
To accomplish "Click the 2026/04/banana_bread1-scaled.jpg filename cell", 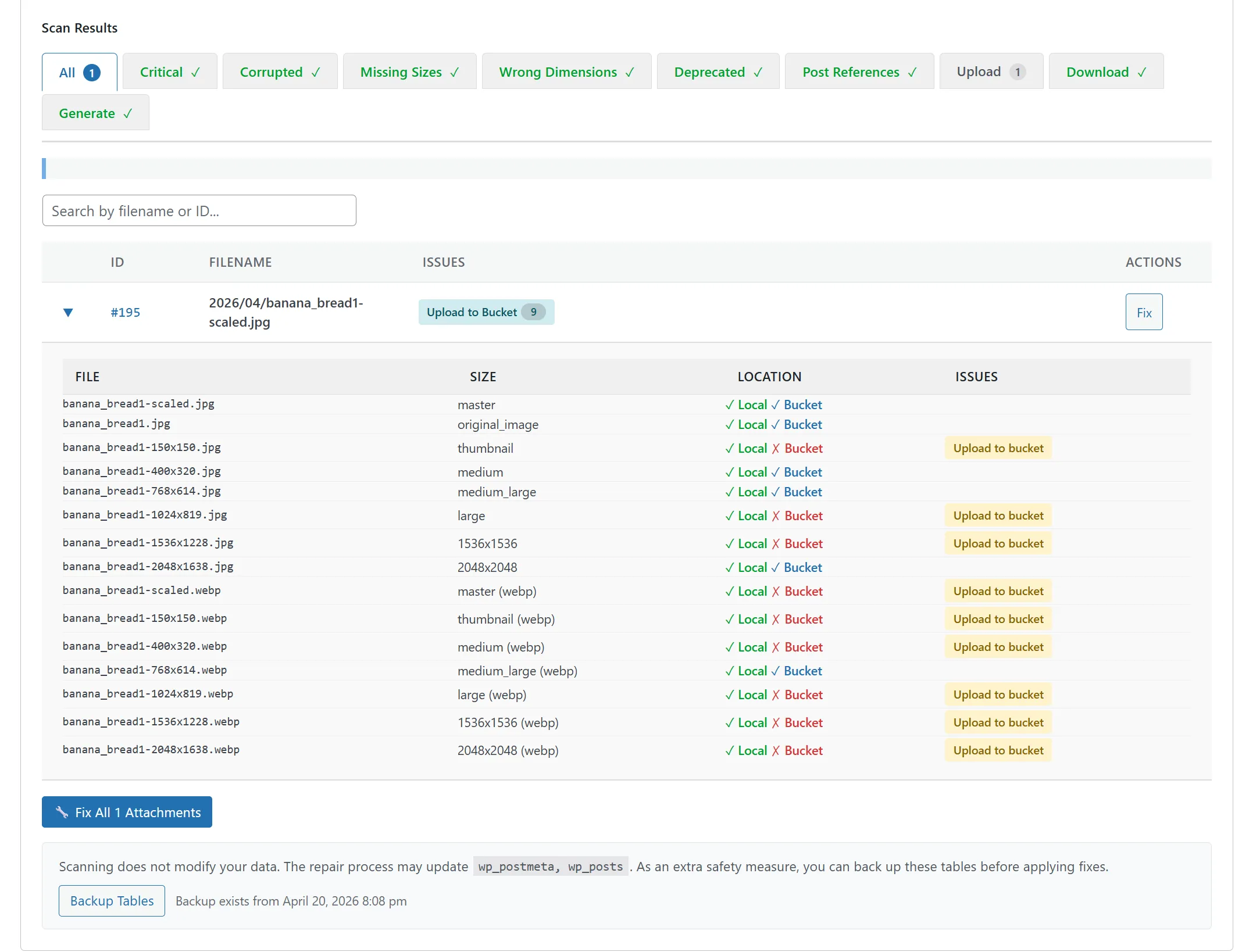I will click(285, 312).
